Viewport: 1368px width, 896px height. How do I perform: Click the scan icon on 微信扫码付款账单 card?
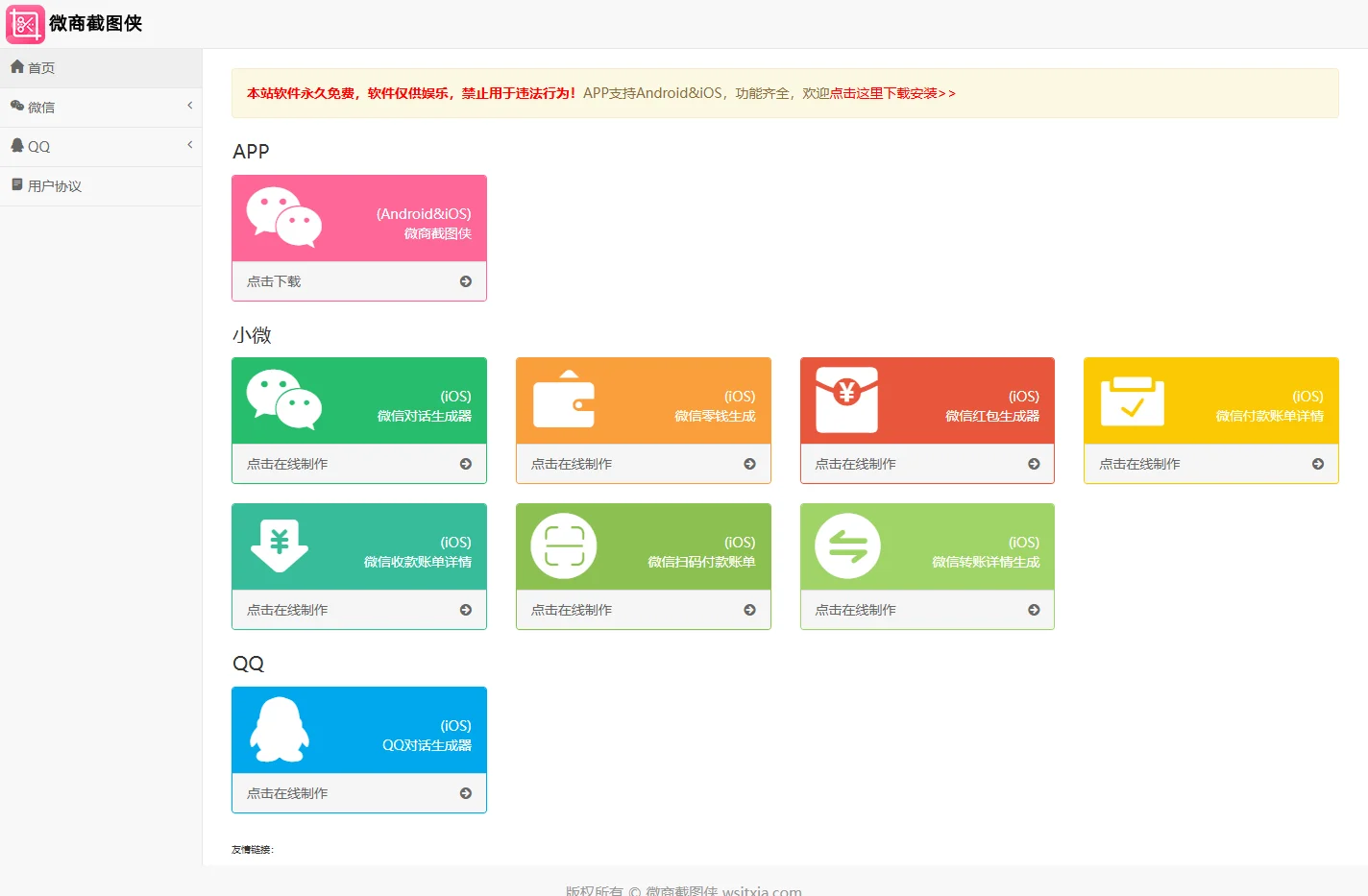pos(564,545)
